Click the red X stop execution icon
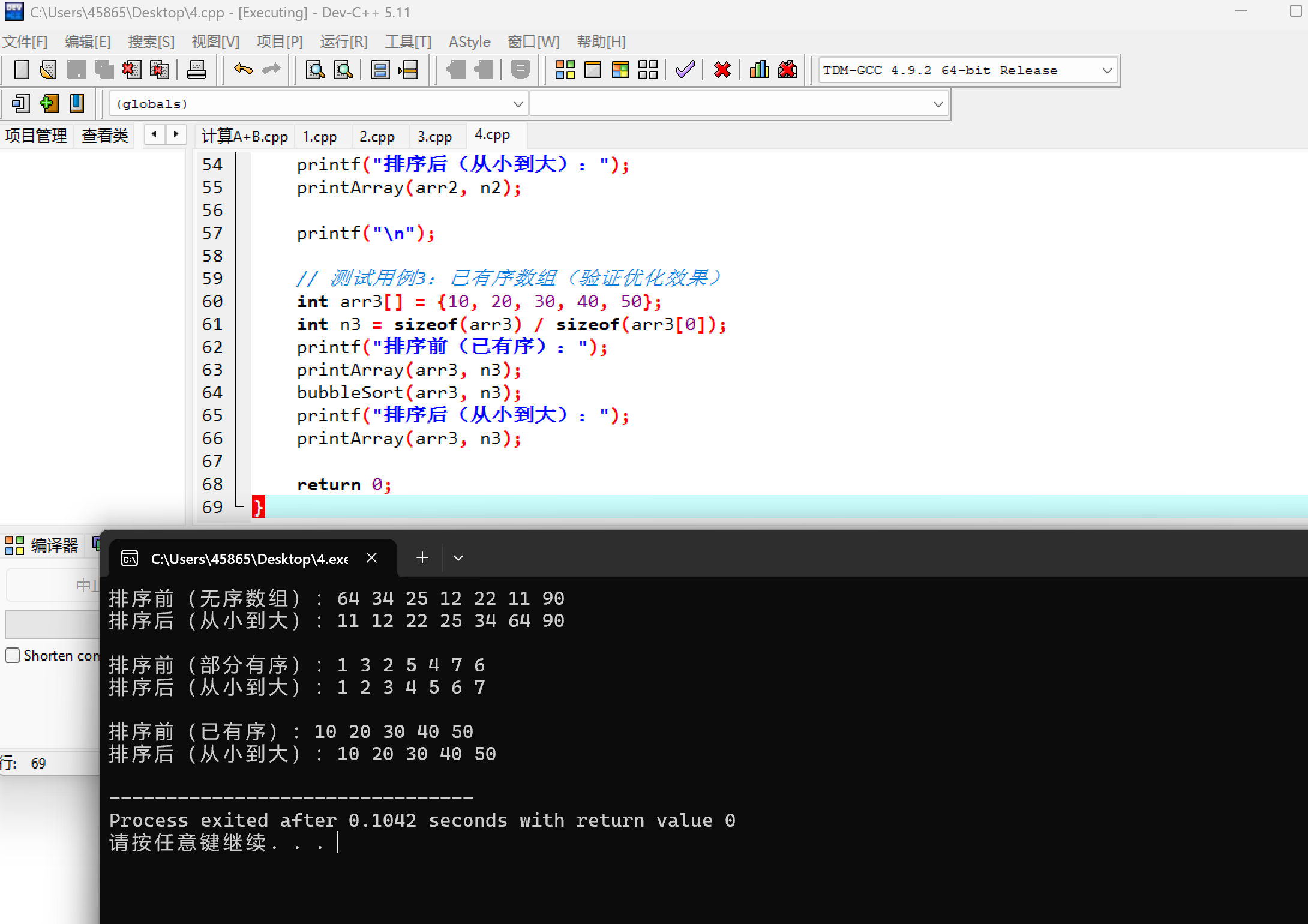 (722, 70)
